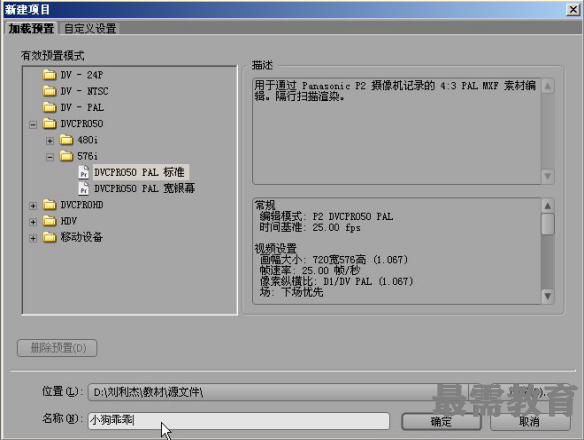Click the 画幅大小: 720宽576高 text
Viewport: 584px width, 440px height.
point(313,259)
